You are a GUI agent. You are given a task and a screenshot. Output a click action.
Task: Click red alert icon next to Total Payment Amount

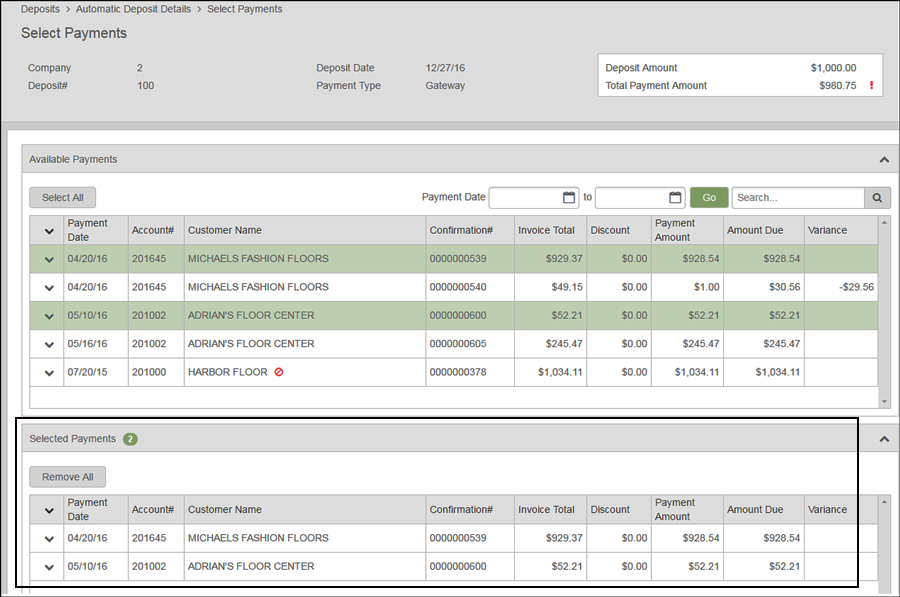coord(870,86)
